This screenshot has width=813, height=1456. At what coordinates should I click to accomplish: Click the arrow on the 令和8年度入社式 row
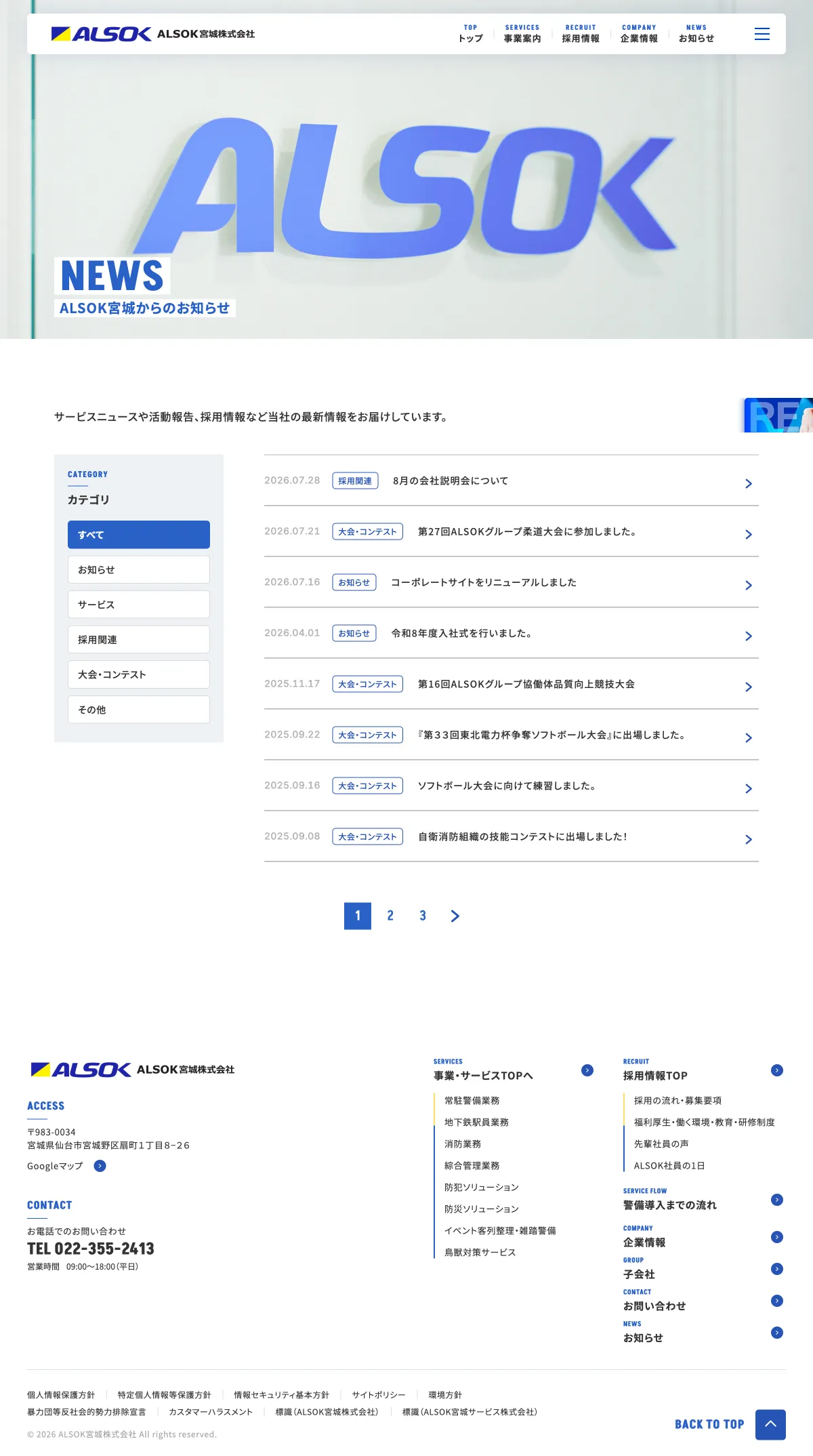coord(749,636)
